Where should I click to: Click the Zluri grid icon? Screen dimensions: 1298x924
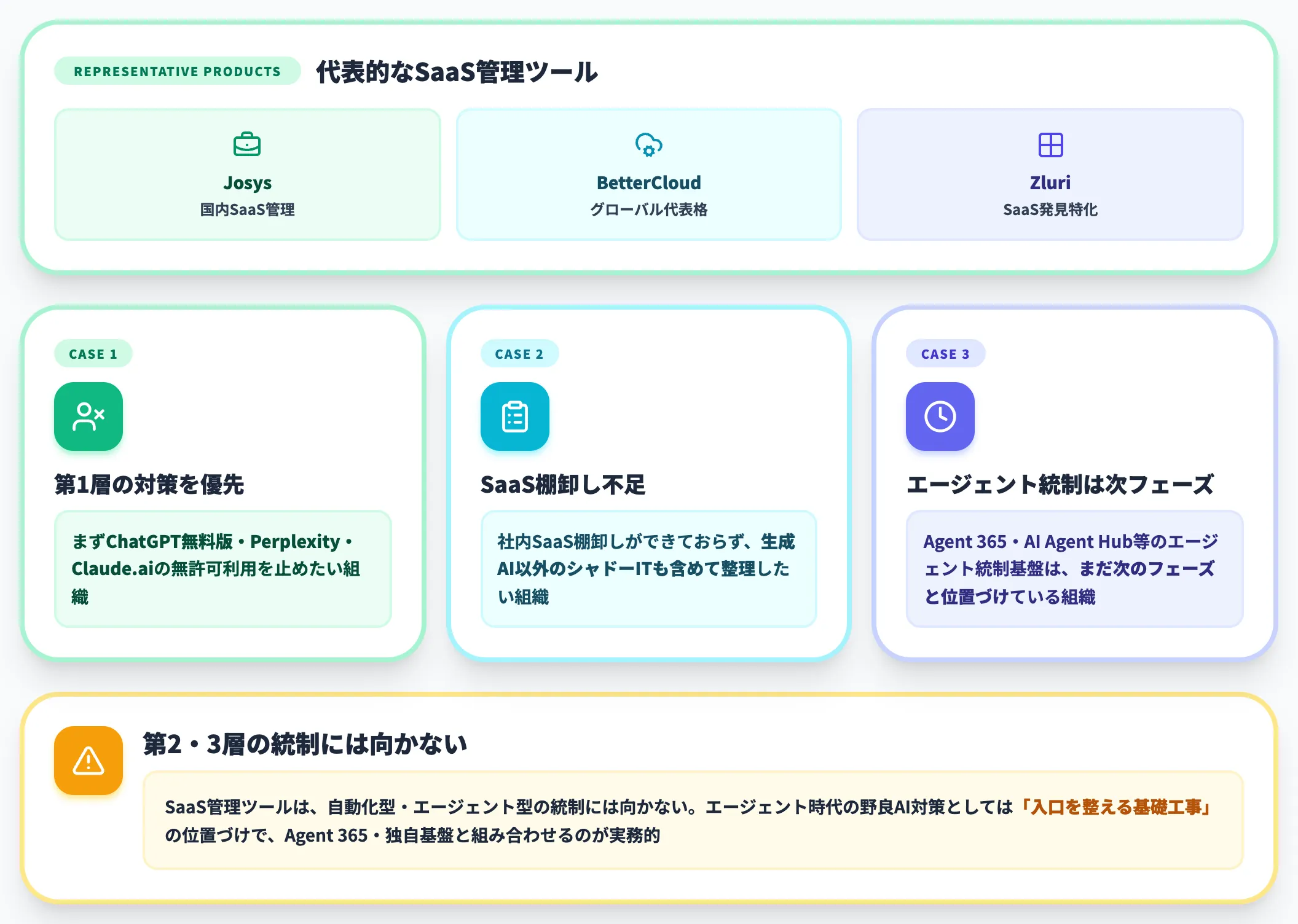point(1050,145)
